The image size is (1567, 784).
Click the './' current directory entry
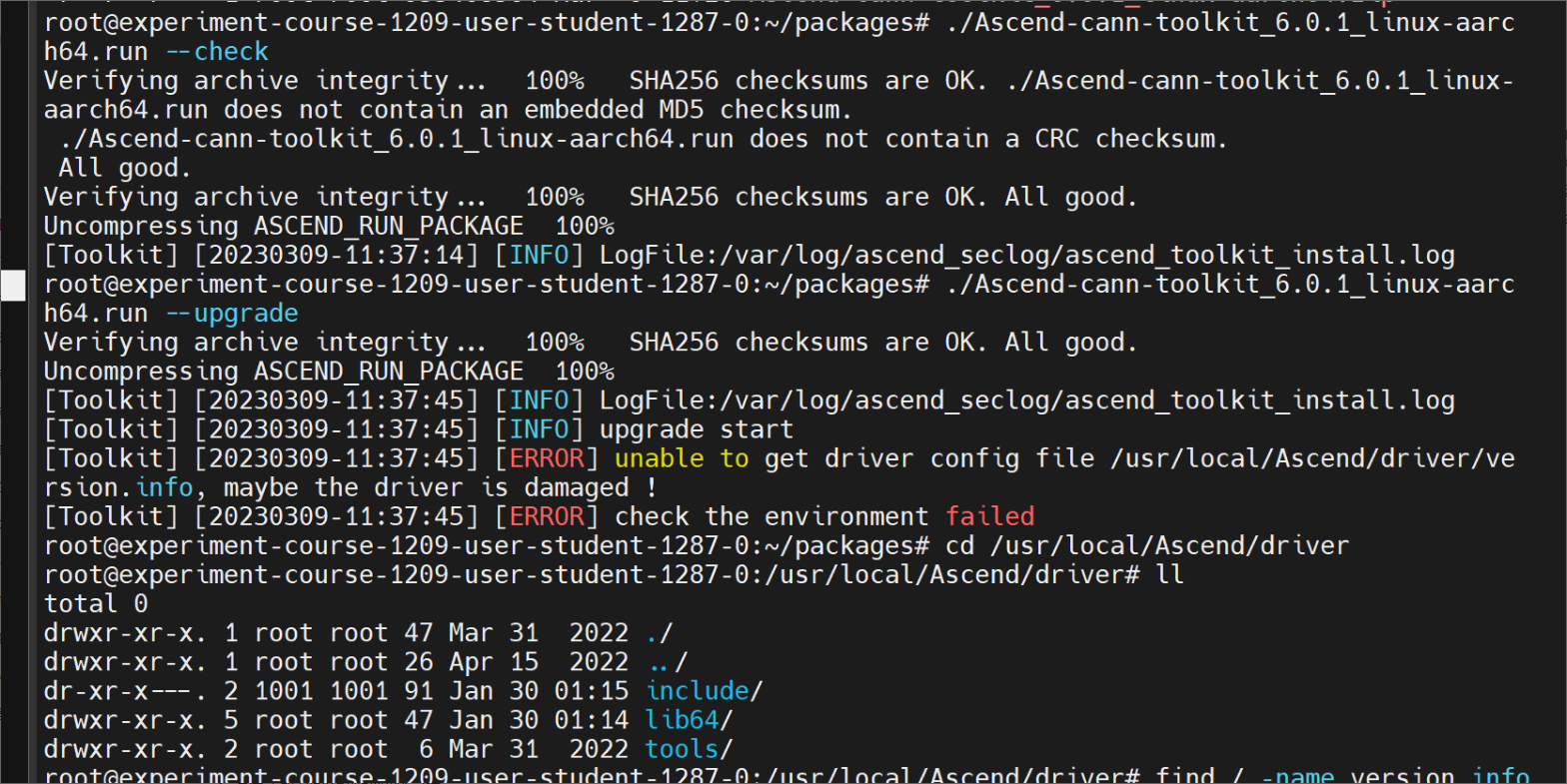660,633
